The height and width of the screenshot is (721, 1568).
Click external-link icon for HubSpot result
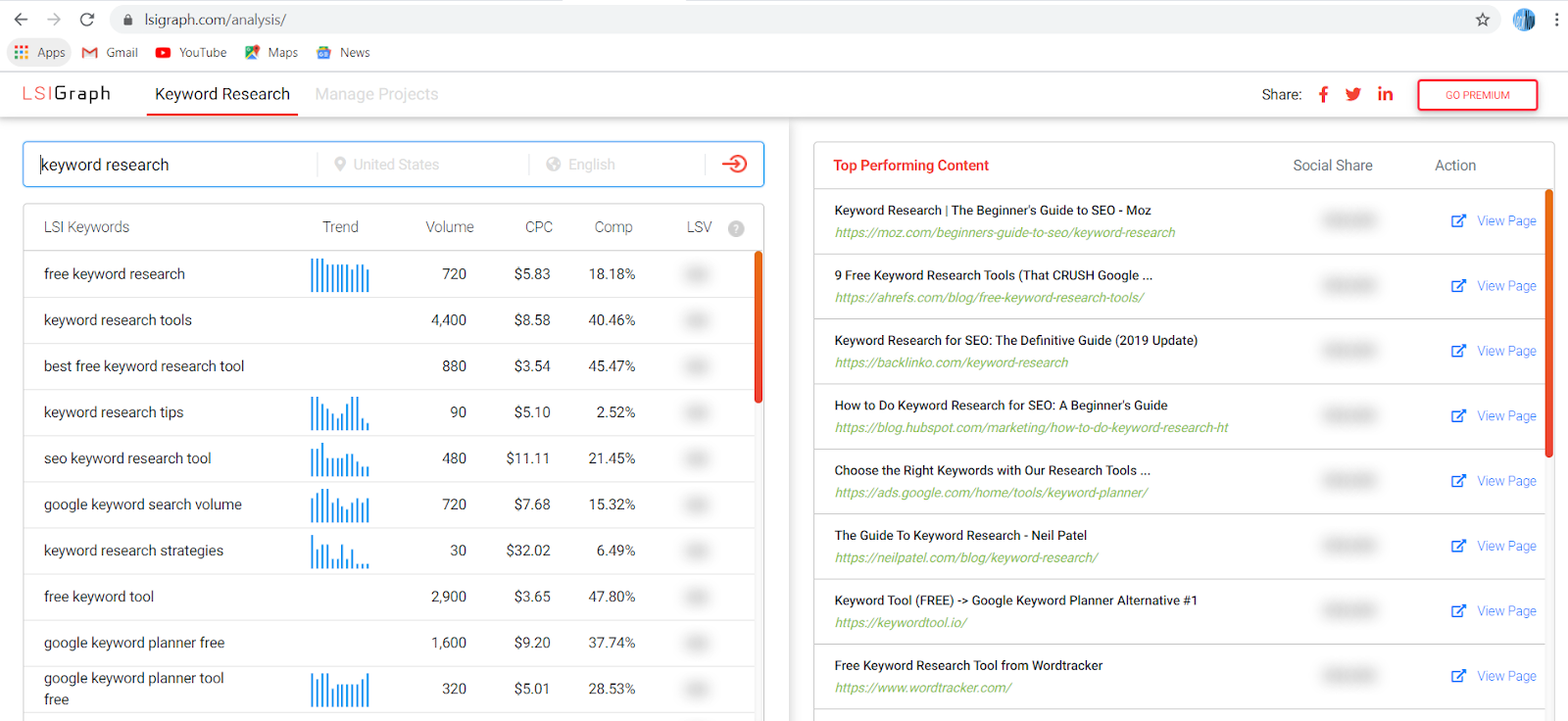1458,415
